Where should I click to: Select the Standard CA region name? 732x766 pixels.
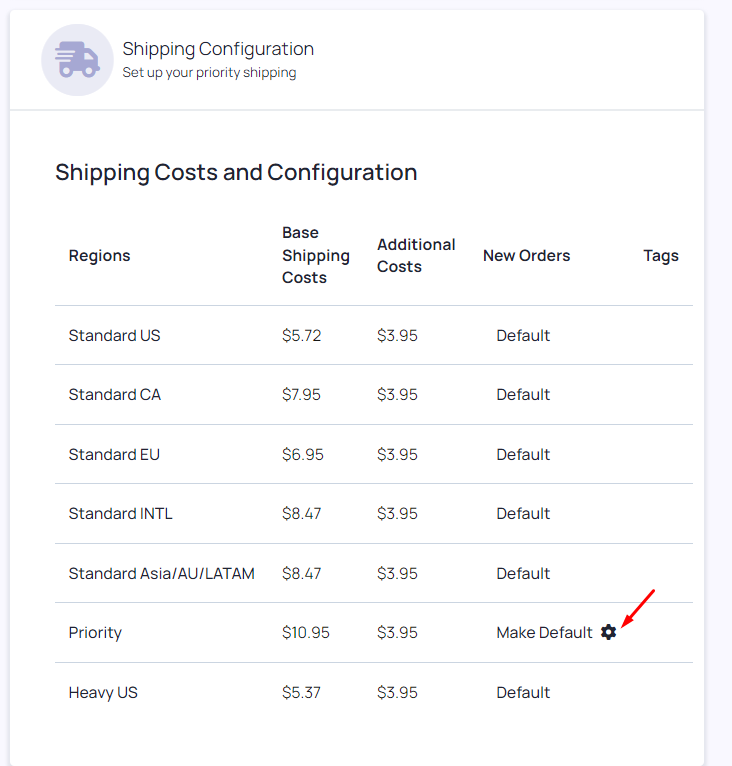pyautogui.click(x=115, y=394)
